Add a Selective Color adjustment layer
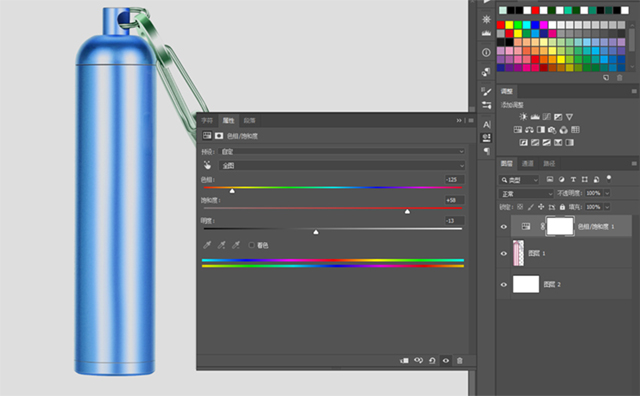The width and height of the screenshot is (640, 396). tap(558, 142)
